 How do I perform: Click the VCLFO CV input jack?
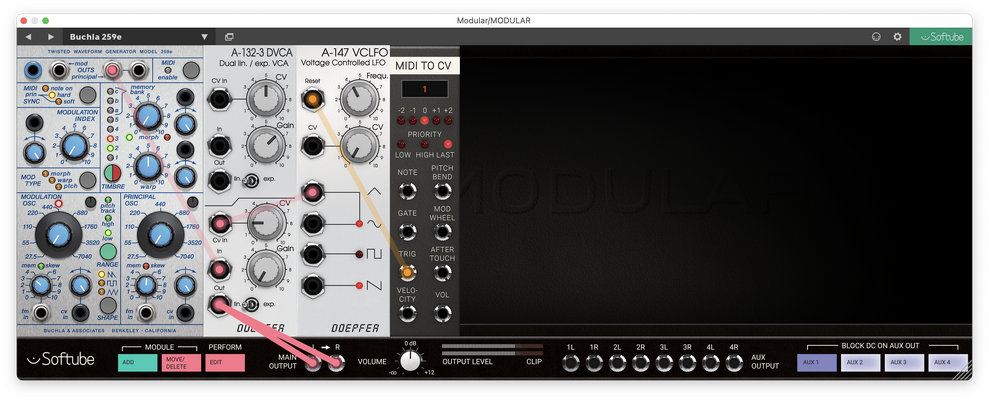pos(312,146)
